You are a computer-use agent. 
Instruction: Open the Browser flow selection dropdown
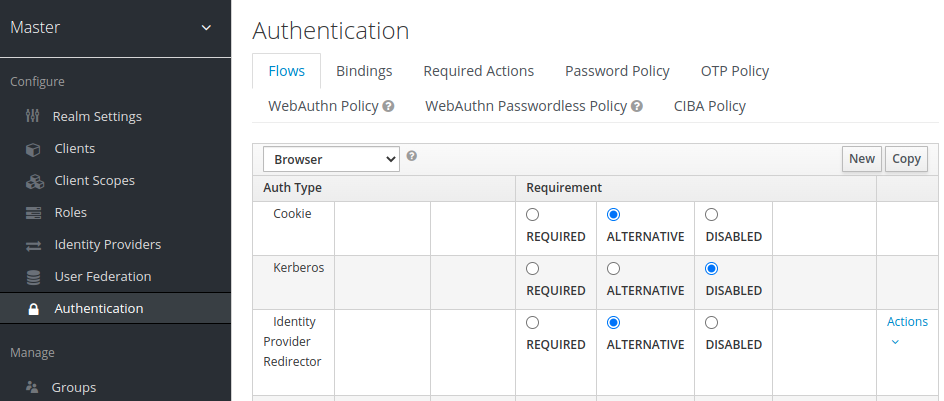pyautogui.click(x=331, y=159)
